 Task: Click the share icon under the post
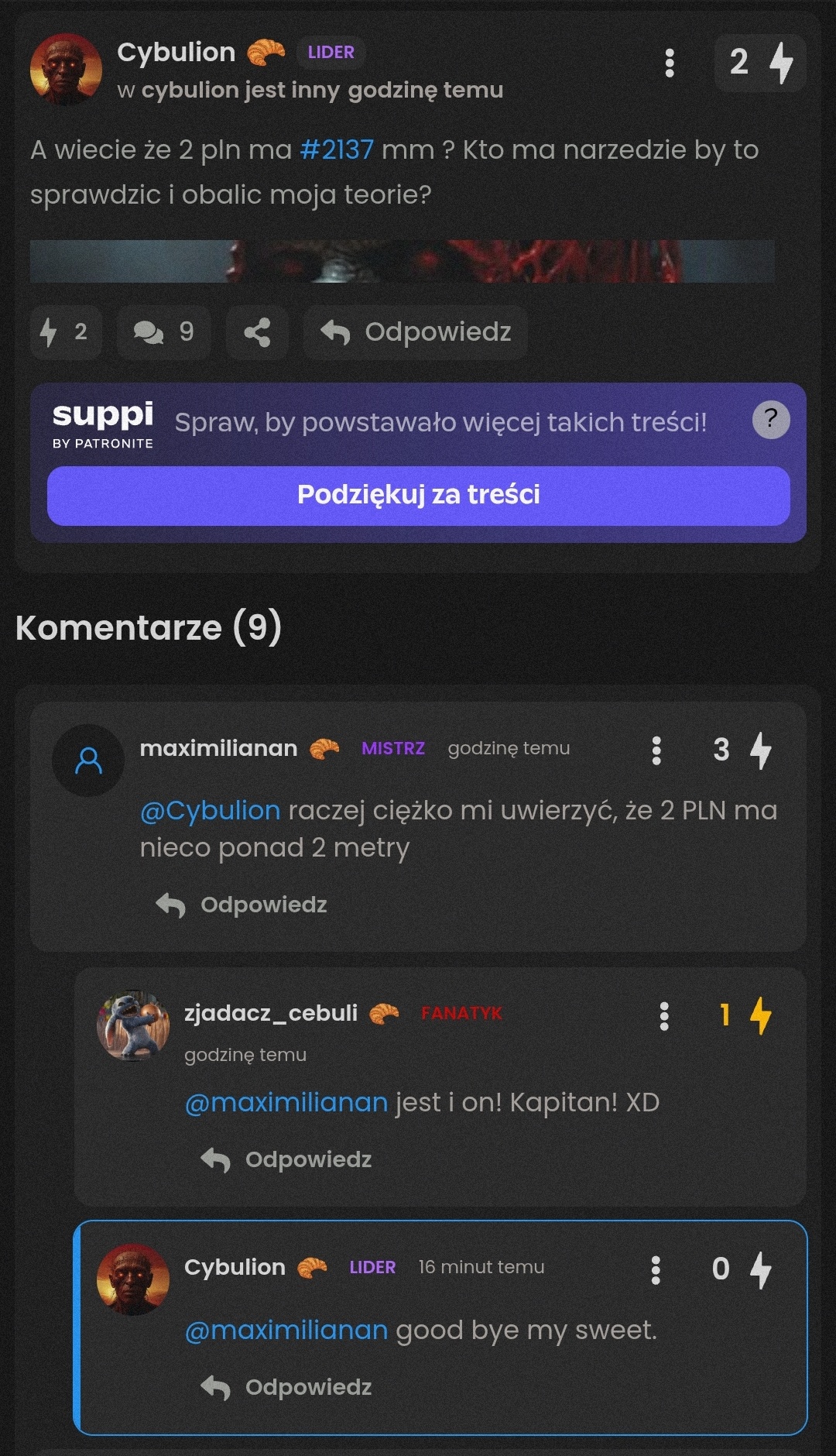257,332
